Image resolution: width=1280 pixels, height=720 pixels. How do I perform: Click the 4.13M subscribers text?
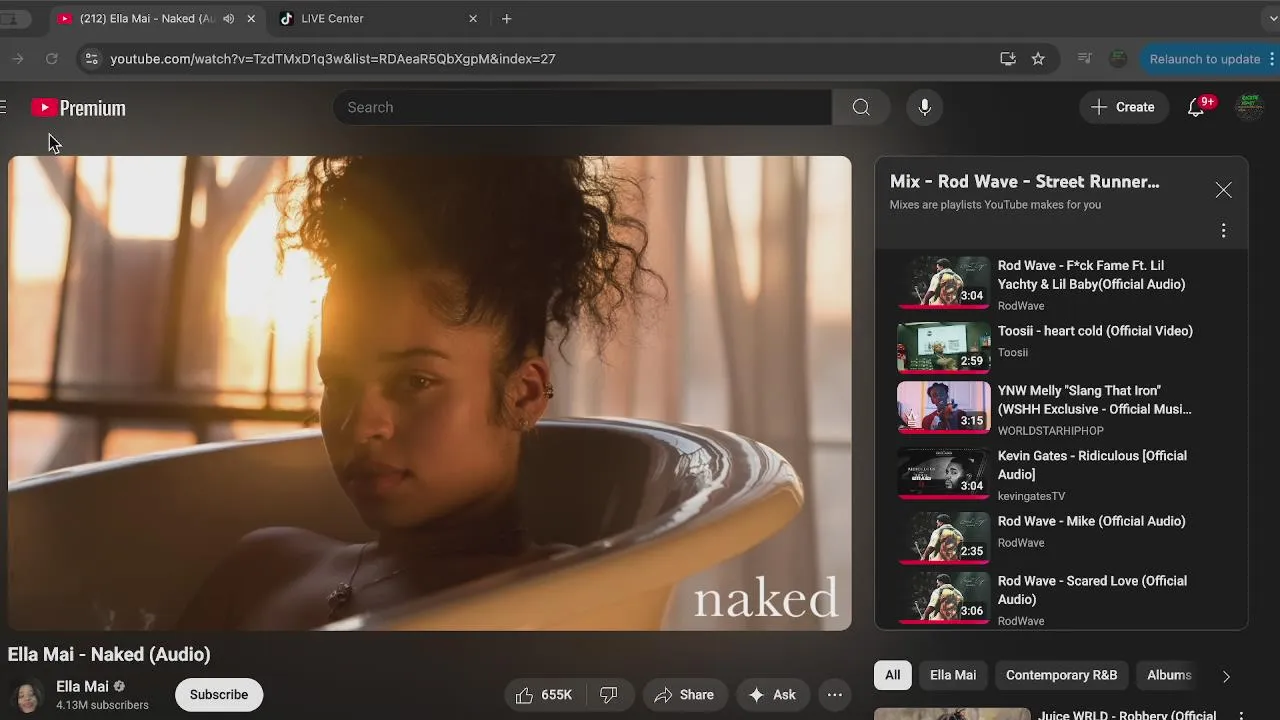102,705
